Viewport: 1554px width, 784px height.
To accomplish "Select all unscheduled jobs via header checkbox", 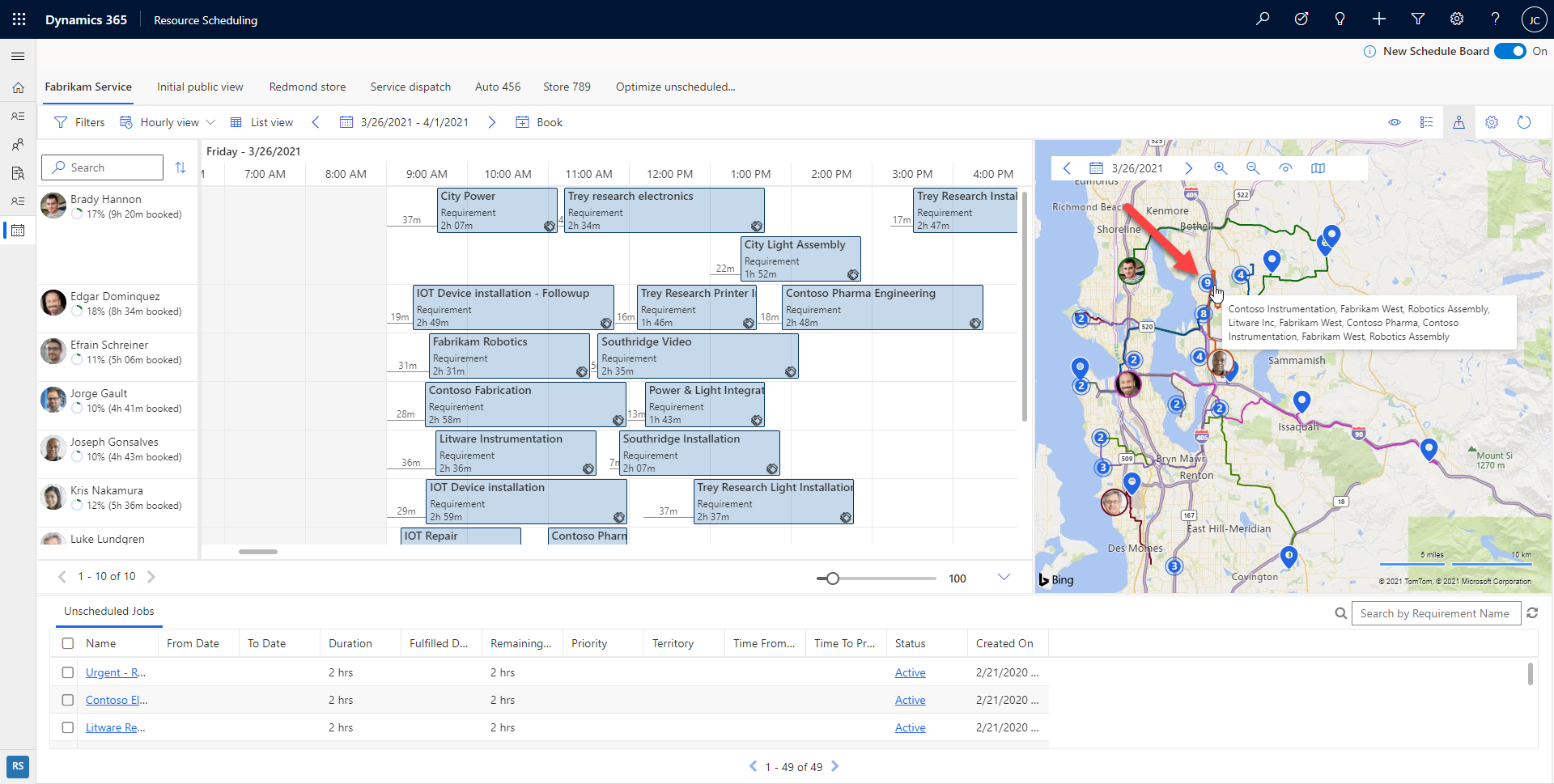I will 67,642.
